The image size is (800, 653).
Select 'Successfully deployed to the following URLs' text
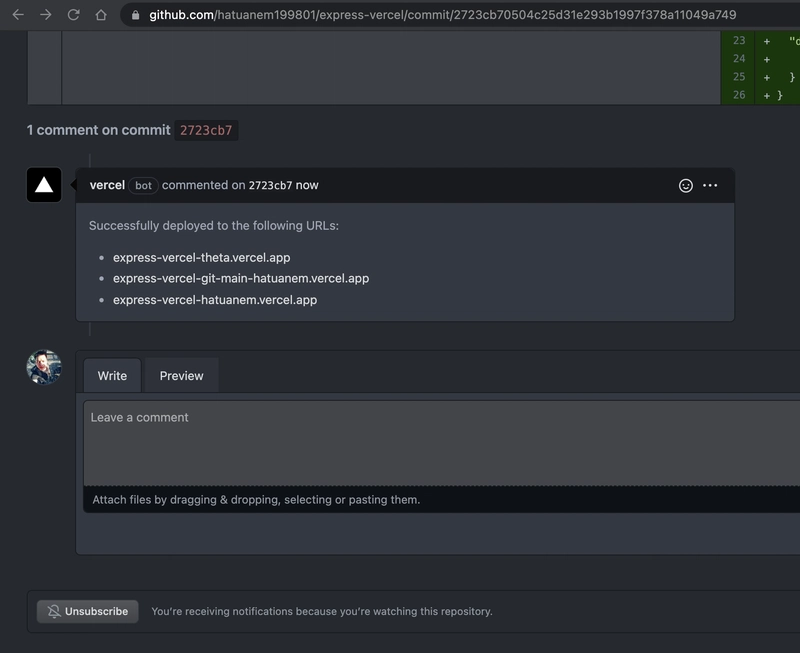click(214, 225)
